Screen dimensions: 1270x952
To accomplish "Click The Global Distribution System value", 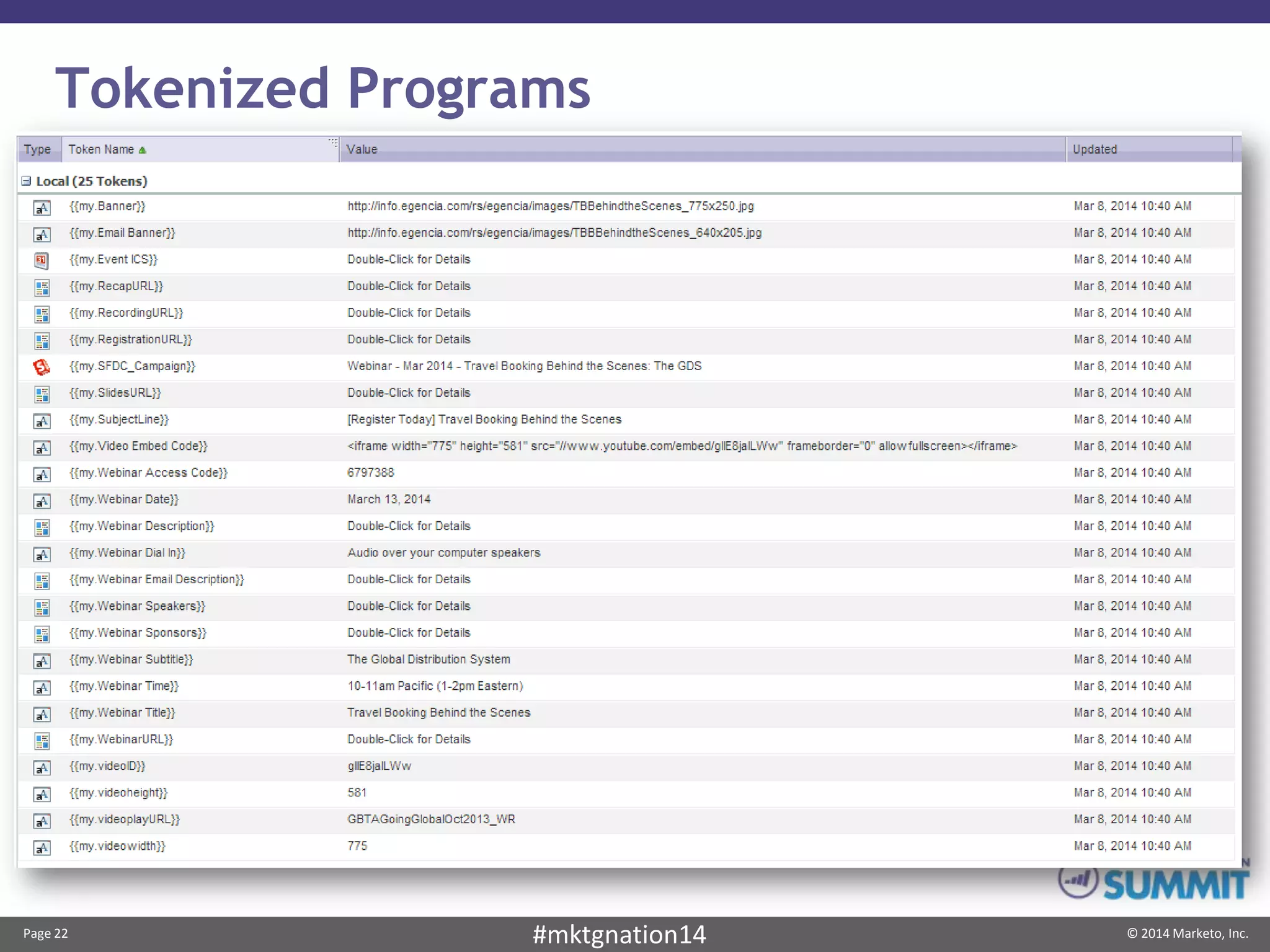I will [x=429, y=659].
